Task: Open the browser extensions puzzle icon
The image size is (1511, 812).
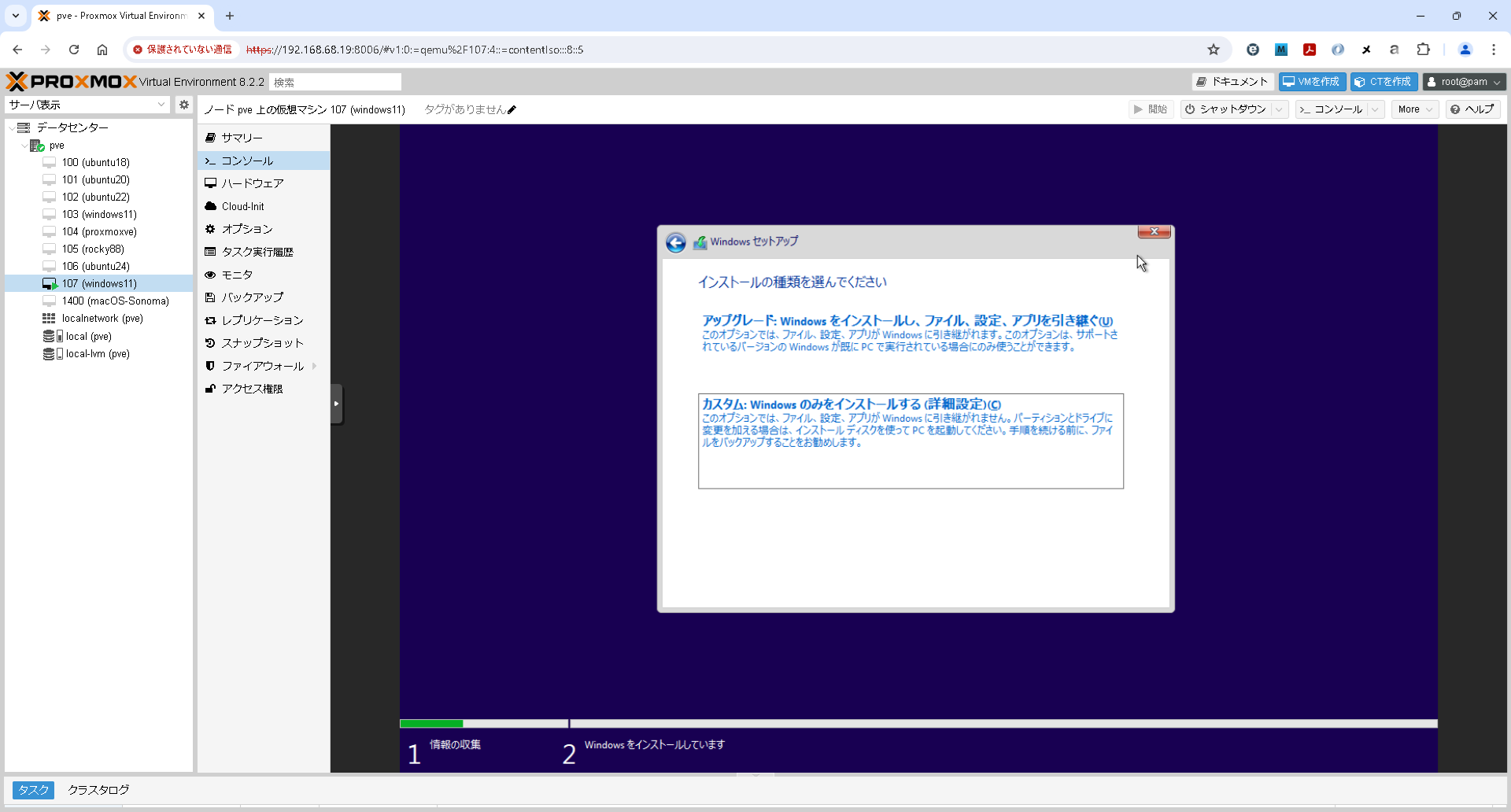Action: (1424, 50)
